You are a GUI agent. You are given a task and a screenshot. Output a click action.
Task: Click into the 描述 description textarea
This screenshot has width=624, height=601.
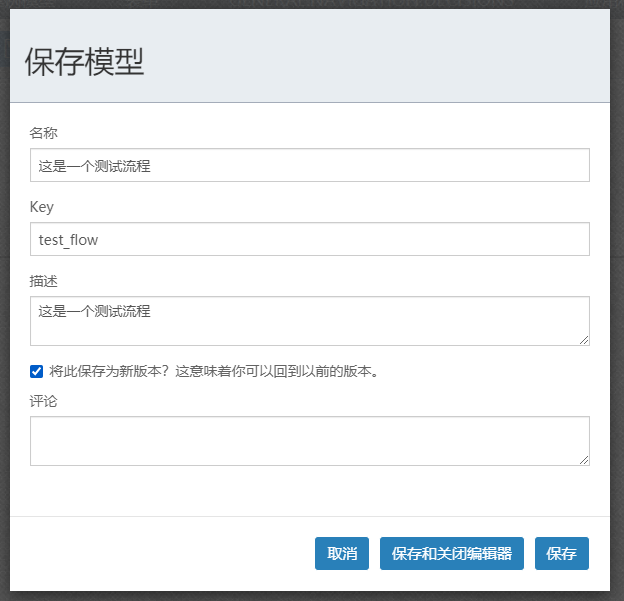click(309, 320)
